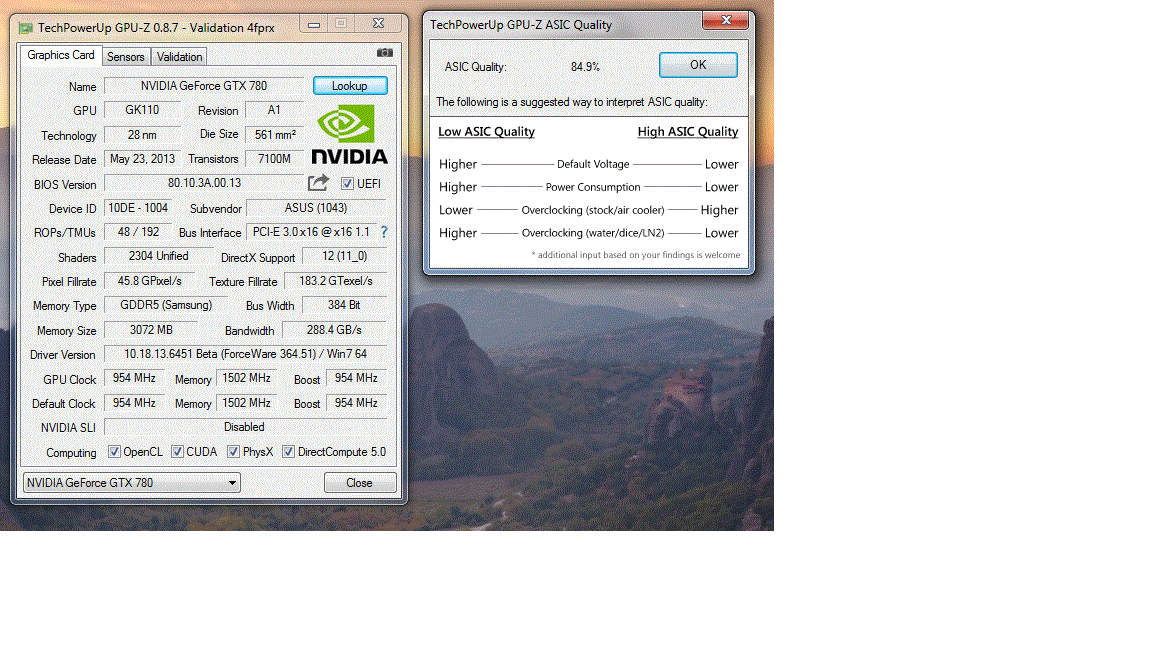
Task: Toggle the CUDA checkbox
Action: pyautogui.click(x=177, y=452)
